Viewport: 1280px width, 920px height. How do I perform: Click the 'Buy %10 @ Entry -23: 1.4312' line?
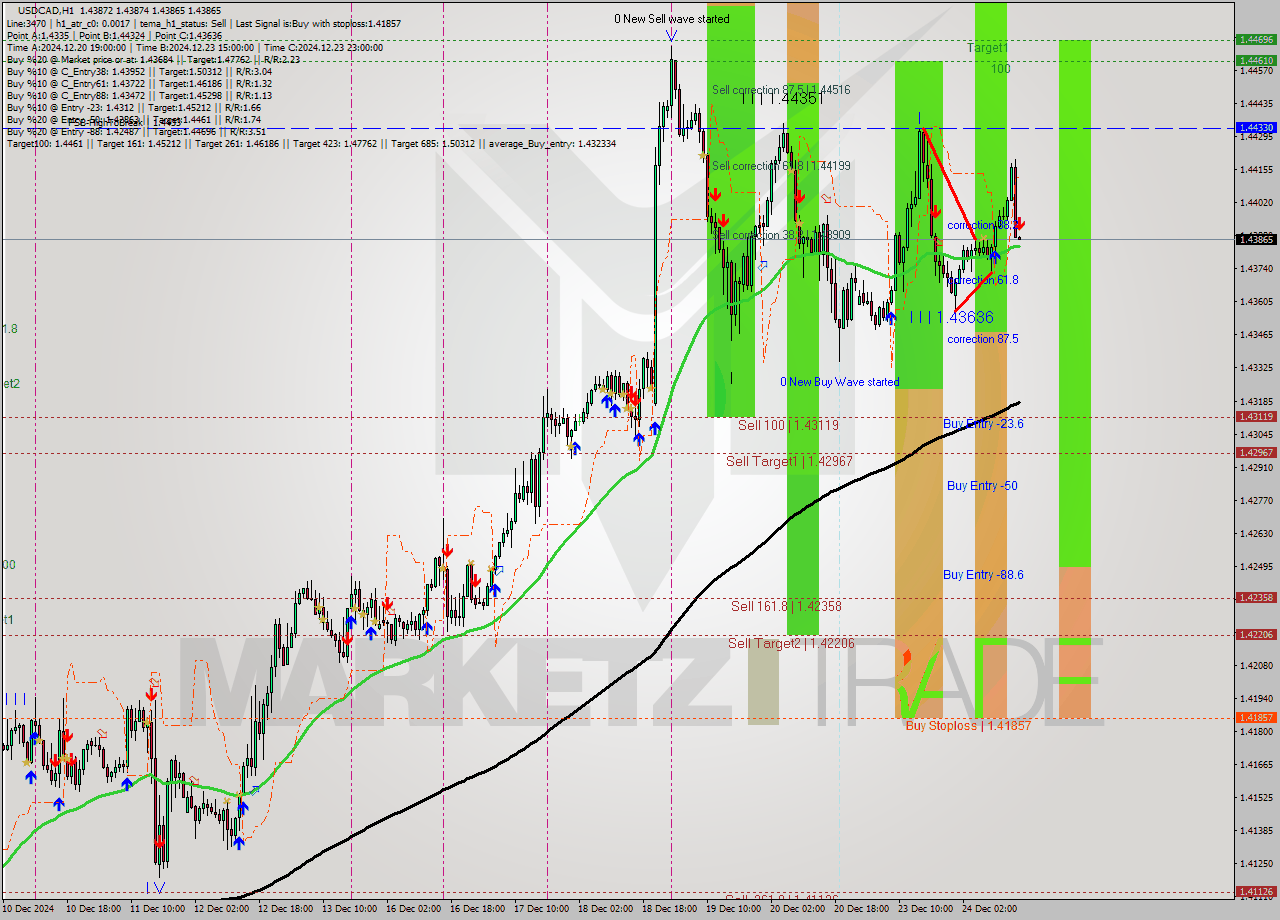tap(134, 107)
